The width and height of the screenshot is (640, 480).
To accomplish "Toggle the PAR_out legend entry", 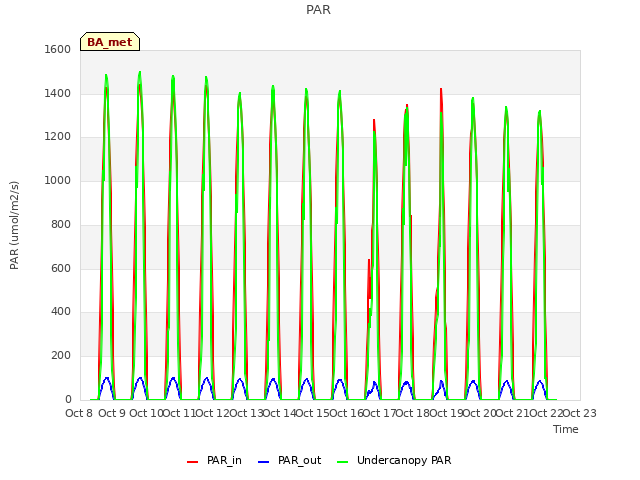I will click(x=290, y=460).
